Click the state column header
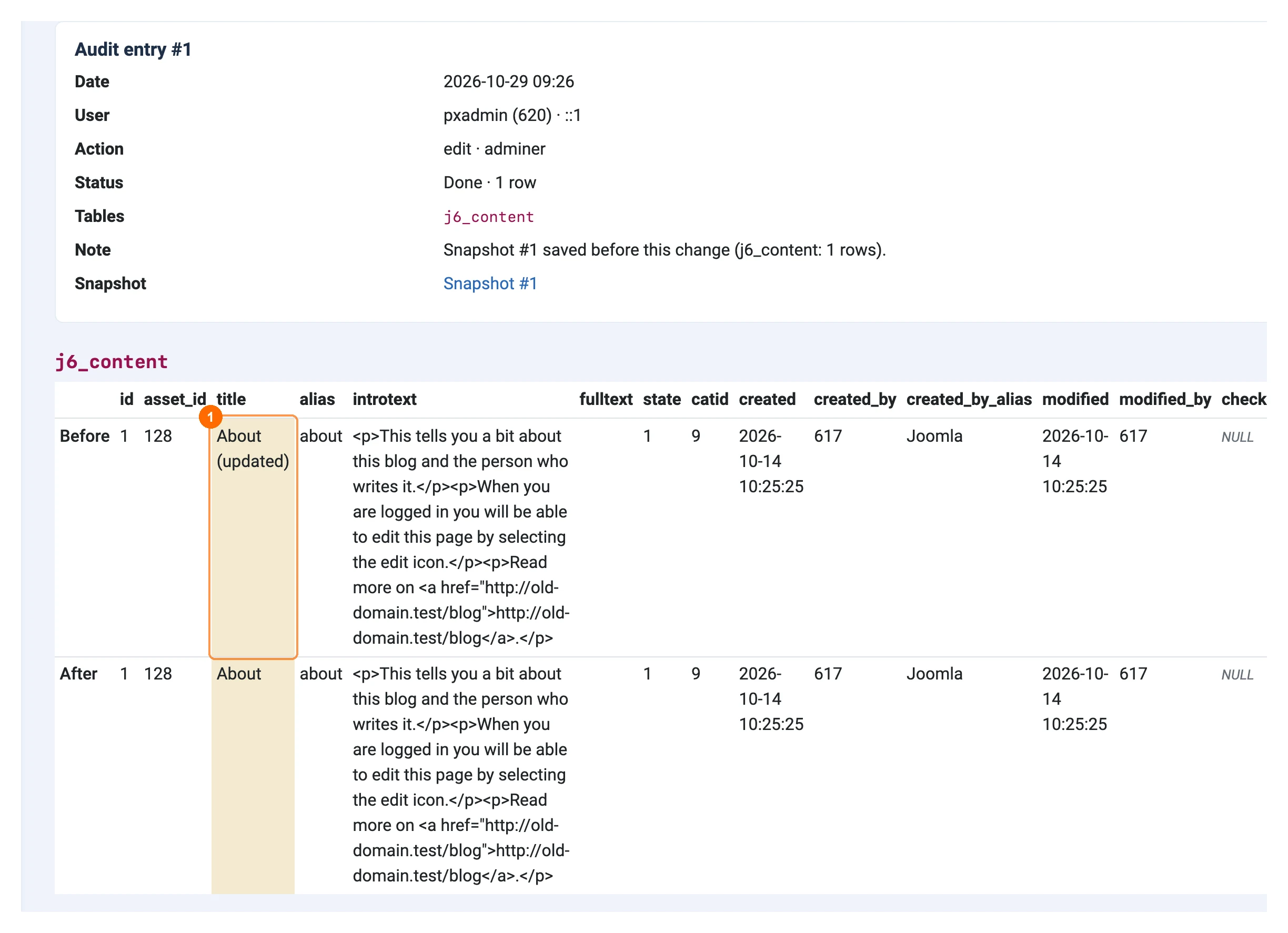The height and width of the screenshot is (933, 1288). click(661, 399)
